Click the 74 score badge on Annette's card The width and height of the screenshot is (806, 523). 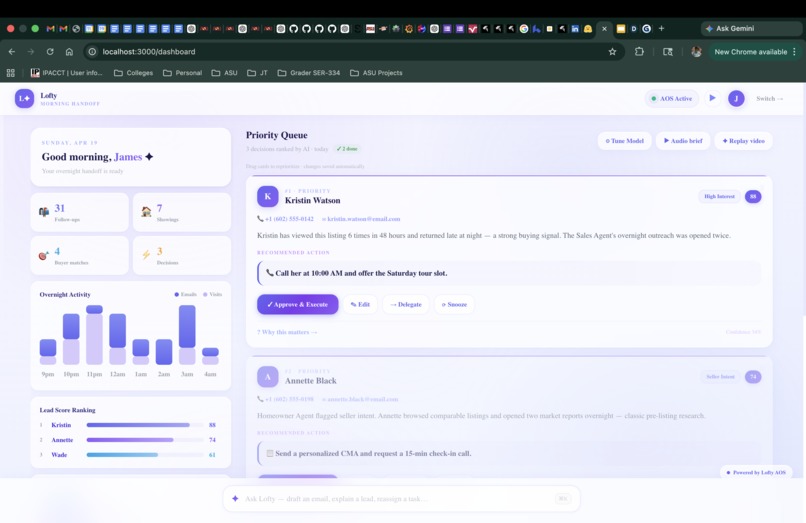point(753,376)
